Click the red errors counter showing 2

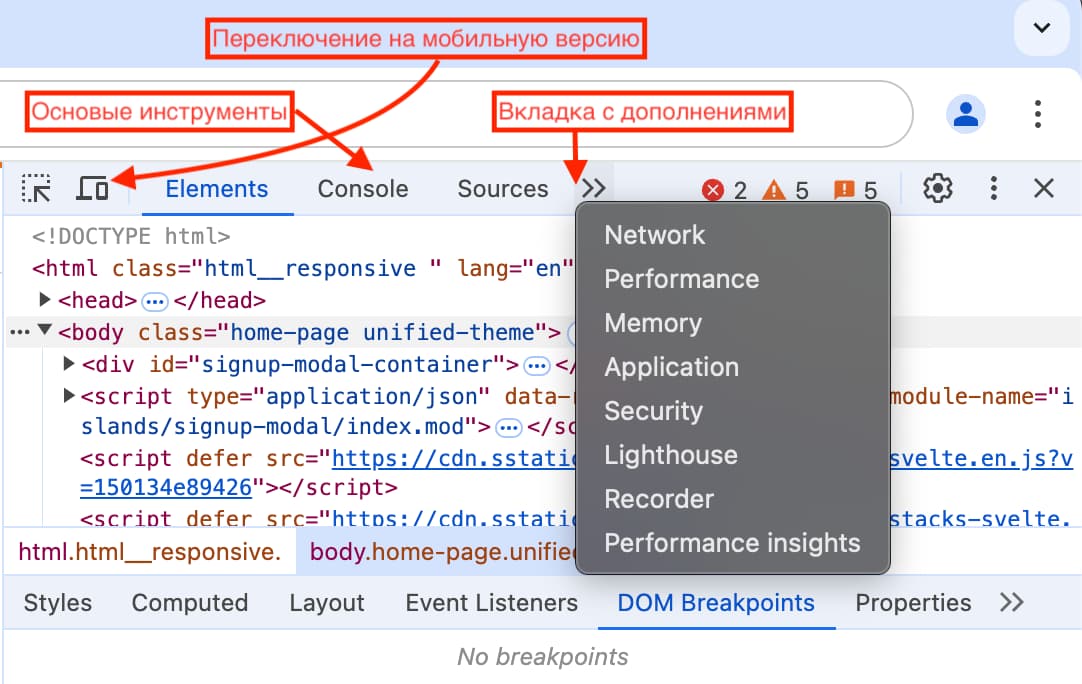tap(724, 190)
